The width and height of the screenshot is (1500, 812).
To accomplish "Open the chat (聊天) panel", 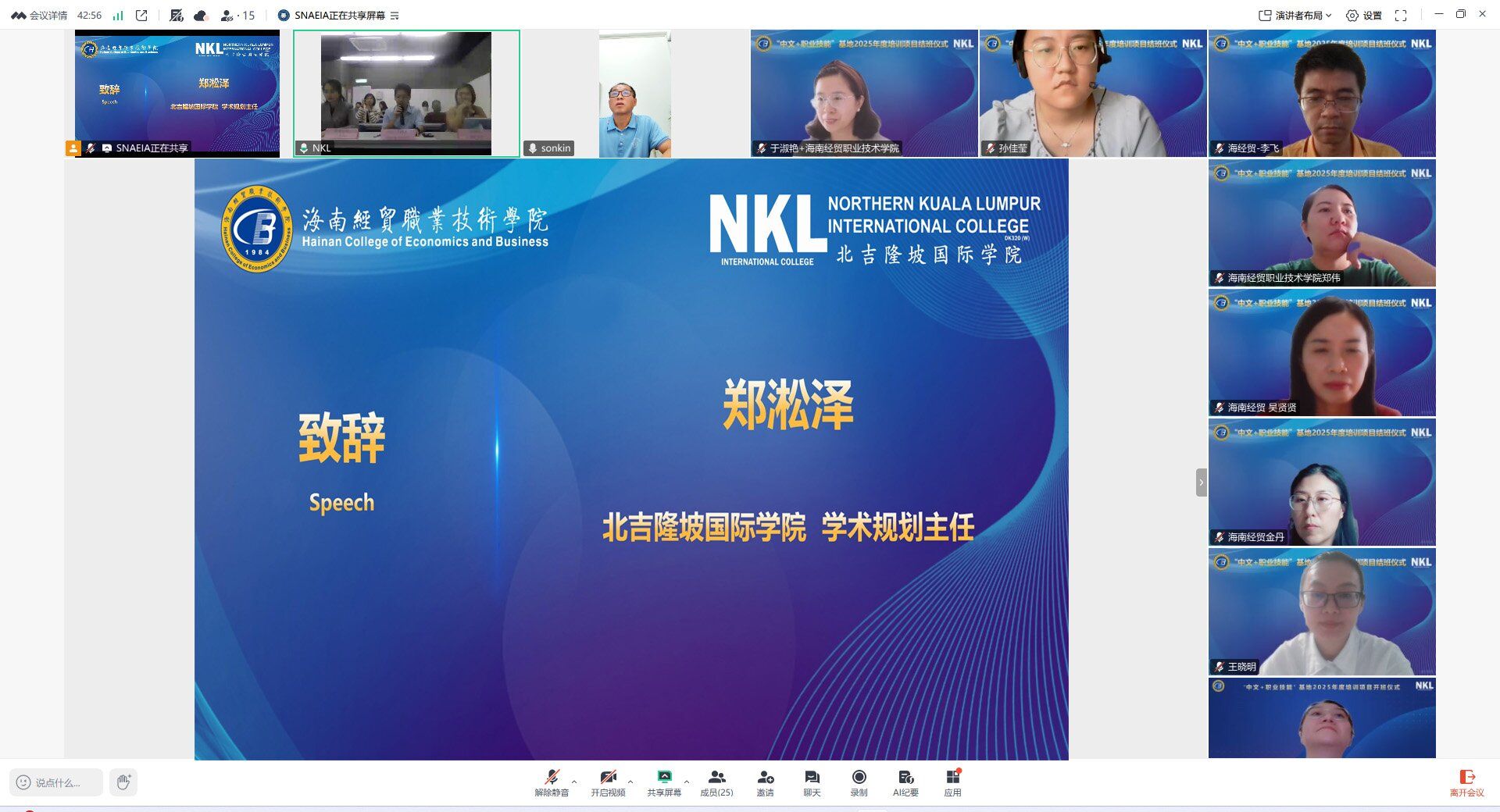I will pyautogui.click(x=812, y=782).
